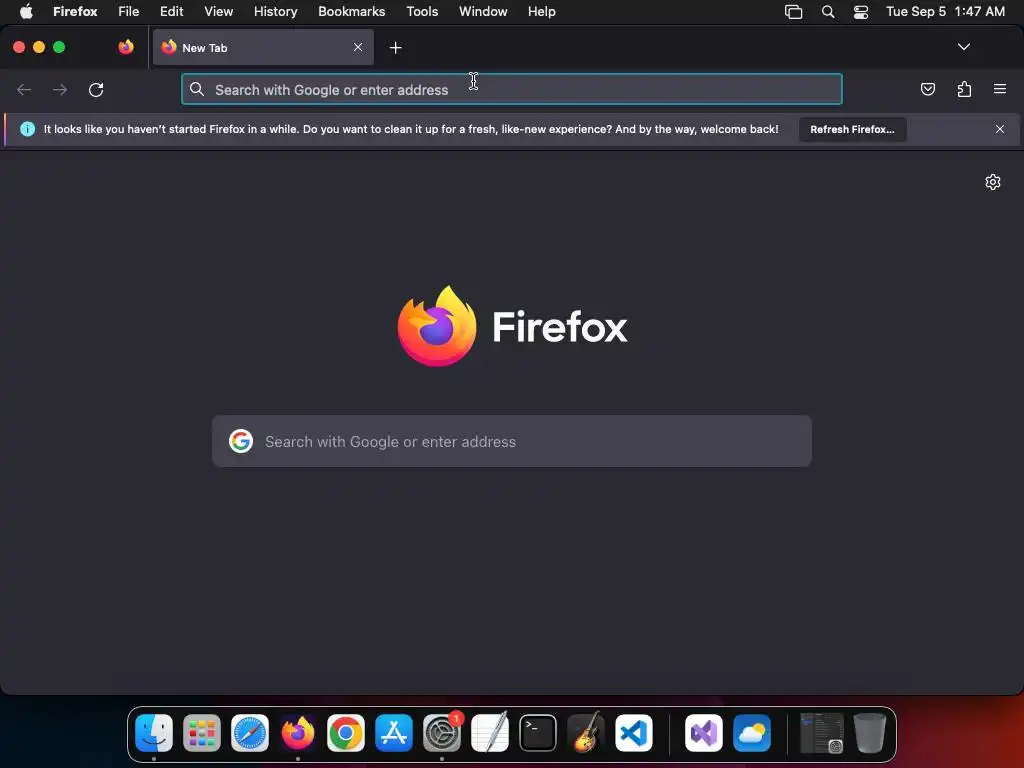Open the minimized window thumbnail in dock
1024x768 pixels.
[x=822, y=733]
